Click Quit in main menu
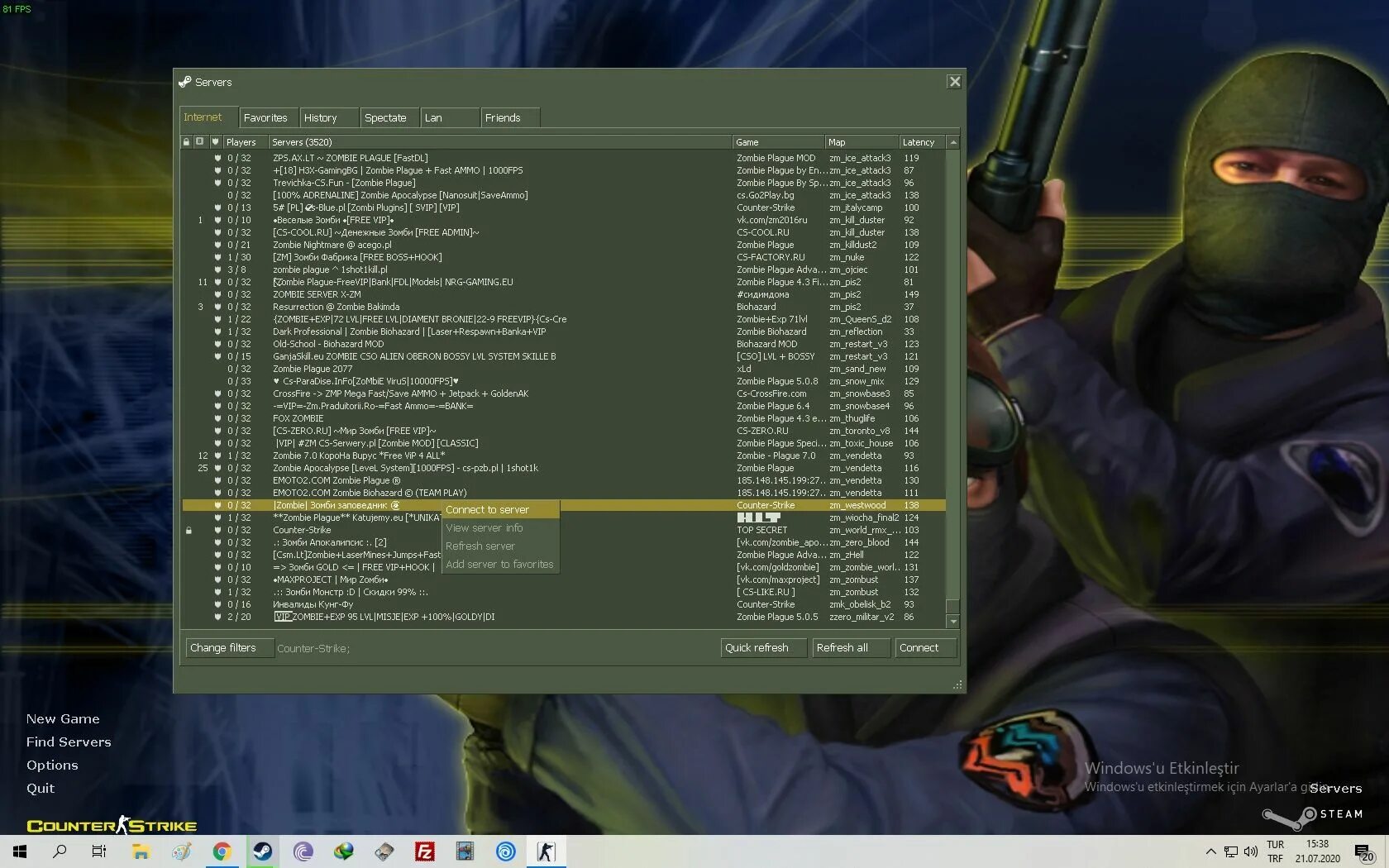 pos(41,788)
